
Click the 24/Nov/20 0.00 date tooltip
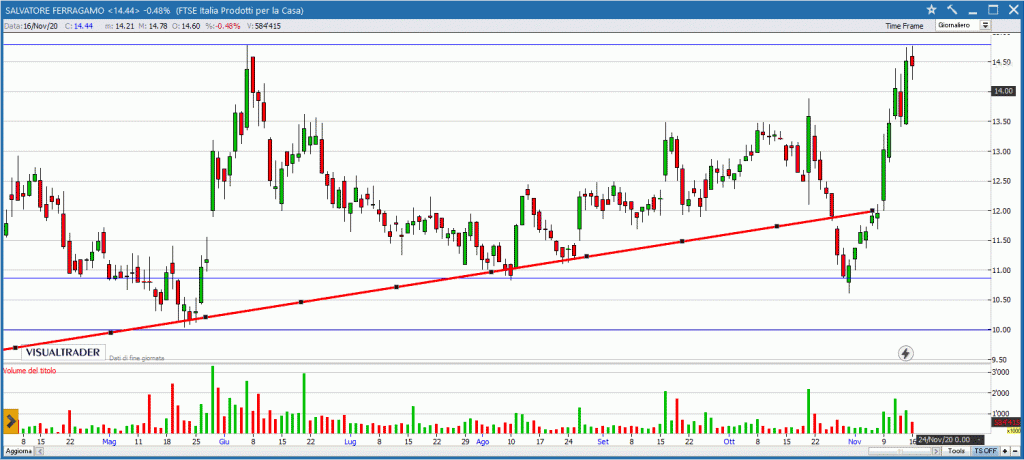coord(950,440)
